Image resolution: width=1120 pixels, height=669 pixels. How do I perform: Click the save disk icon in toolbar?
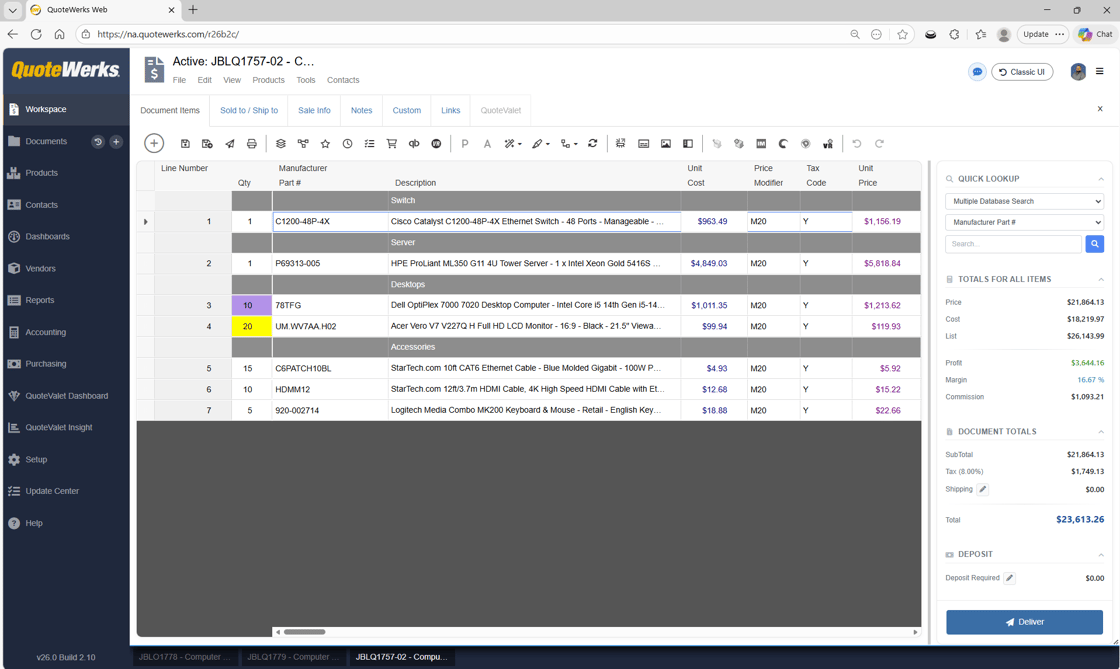pos(185,144)
